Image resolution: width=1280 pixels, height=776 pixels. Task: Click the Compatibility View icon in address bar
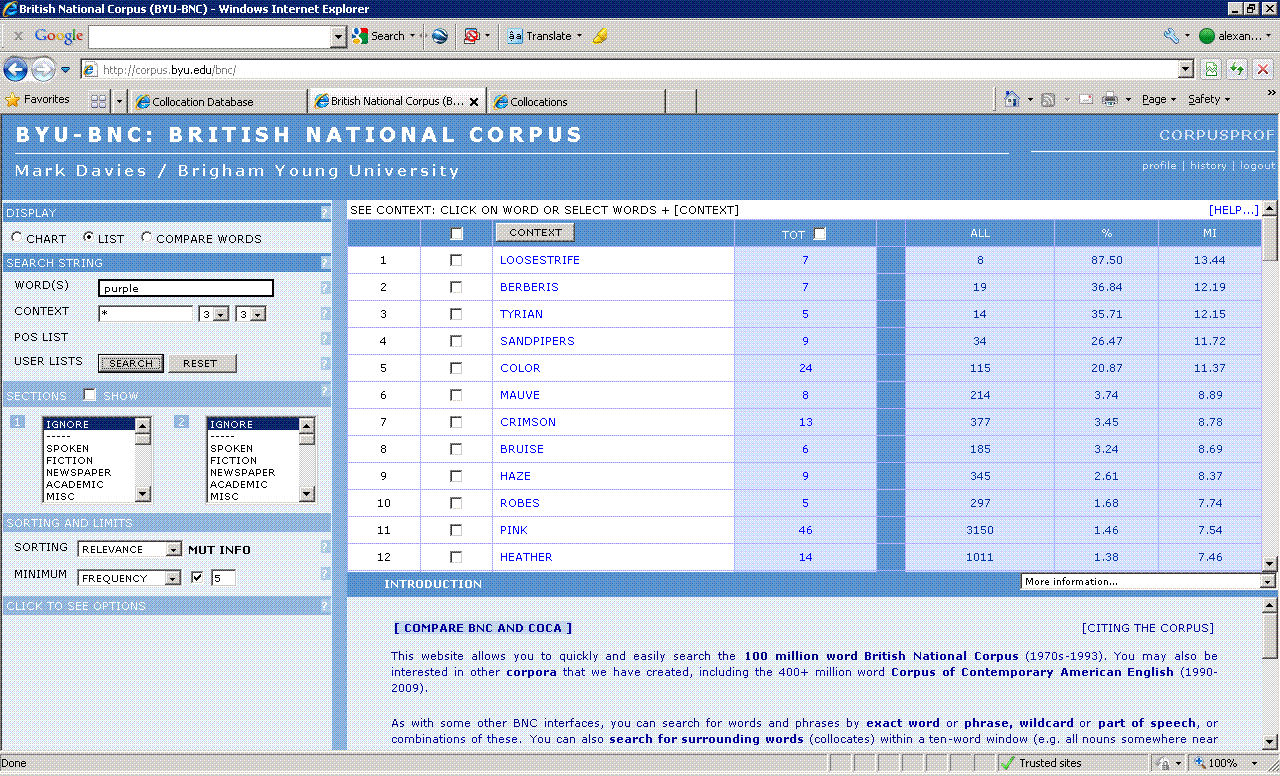(x=1211, y=70)
